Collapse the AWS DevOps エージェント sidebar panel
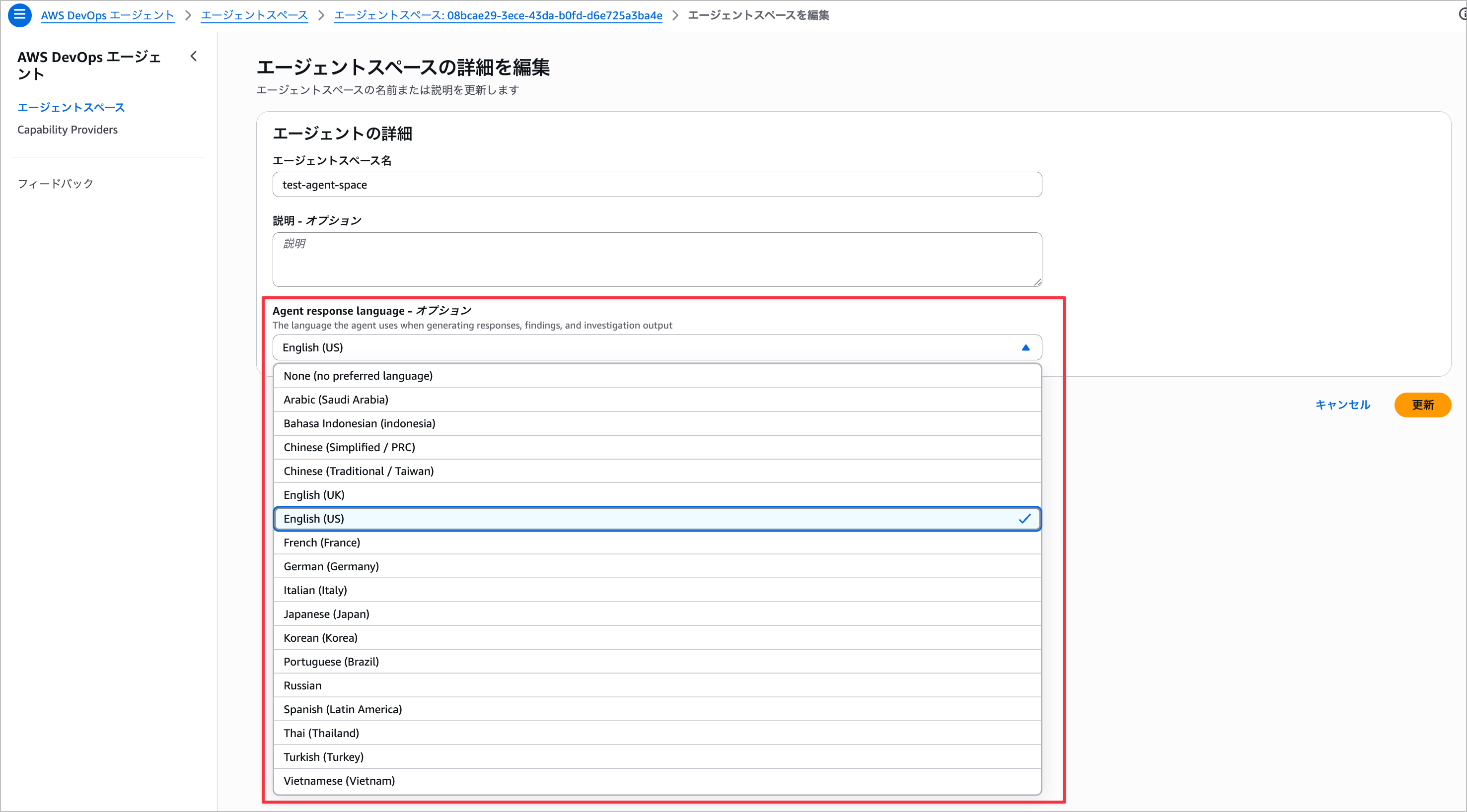 pos(194,56)
